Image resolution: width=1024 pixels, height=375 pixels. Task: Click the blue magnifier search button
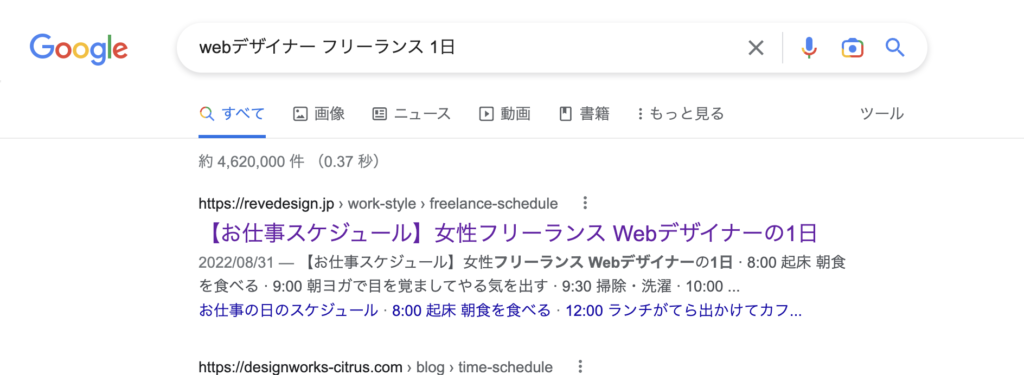894,47
